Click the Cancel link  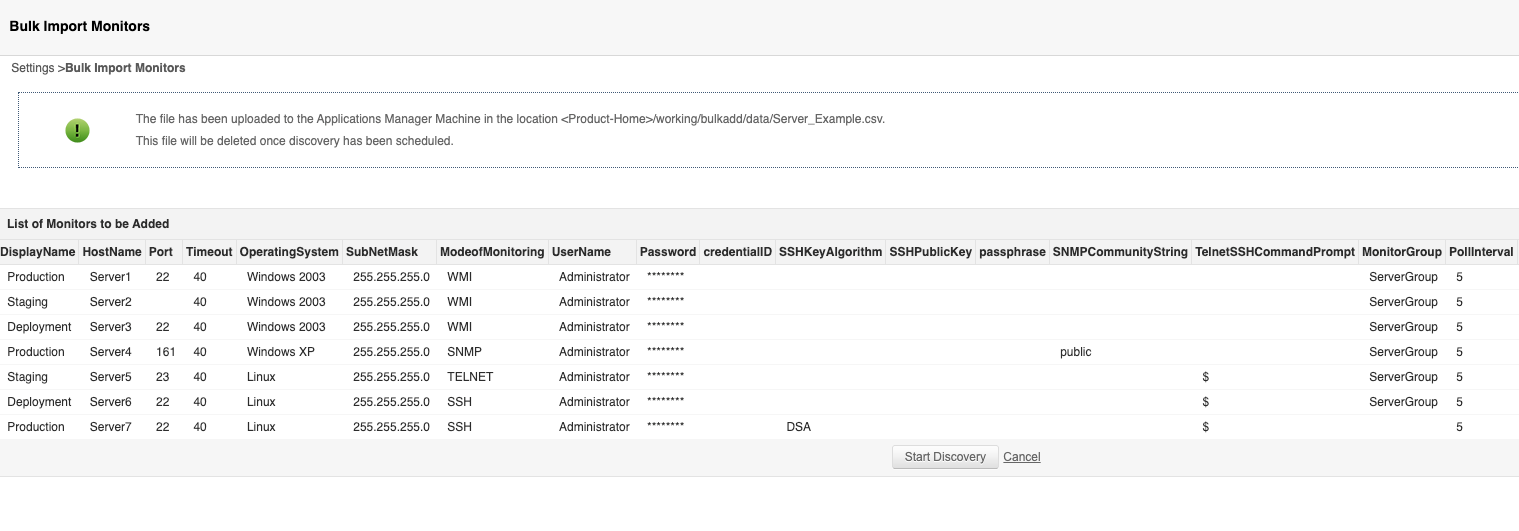point(1022,457)
